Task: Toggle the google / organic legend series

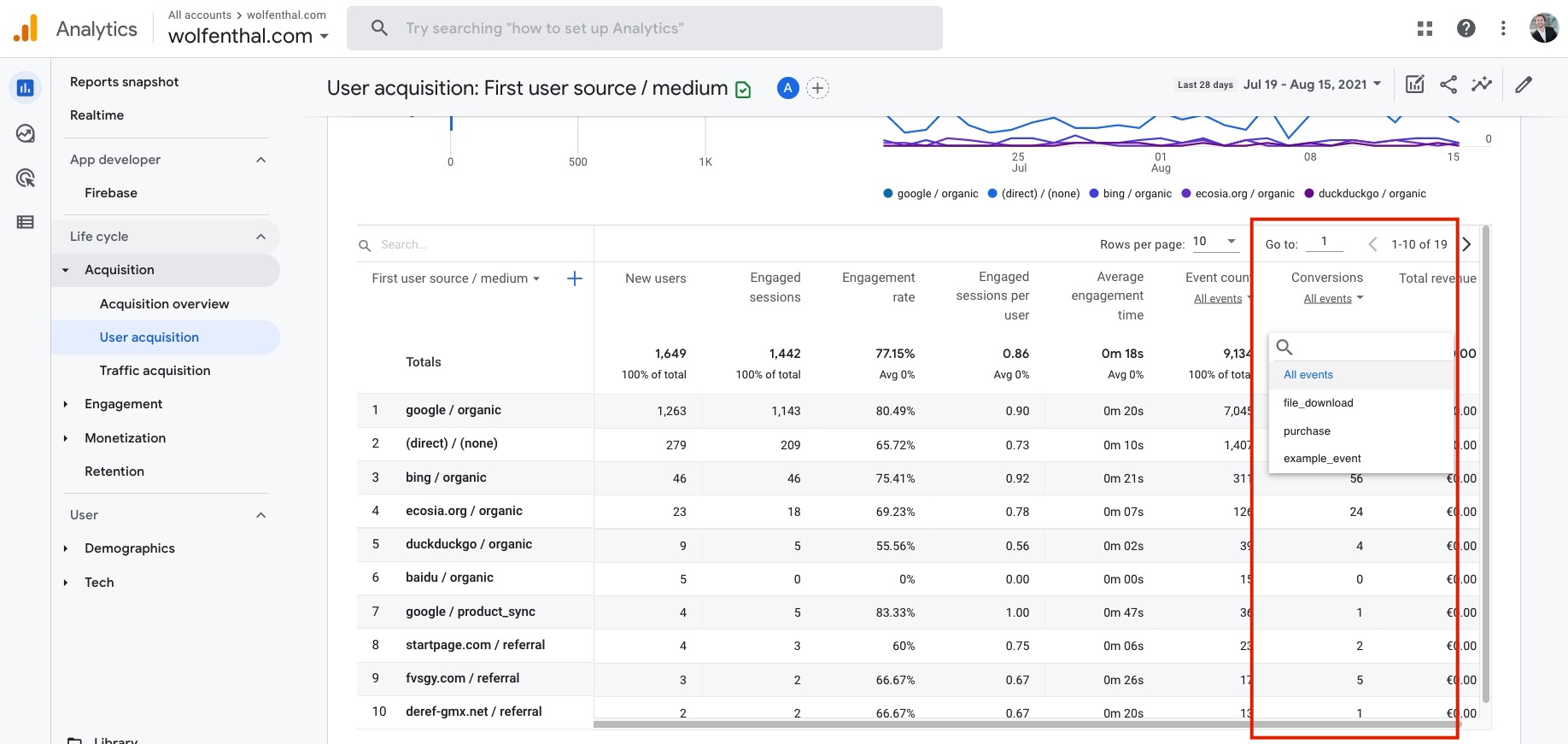Action: (x=931, y=194)
